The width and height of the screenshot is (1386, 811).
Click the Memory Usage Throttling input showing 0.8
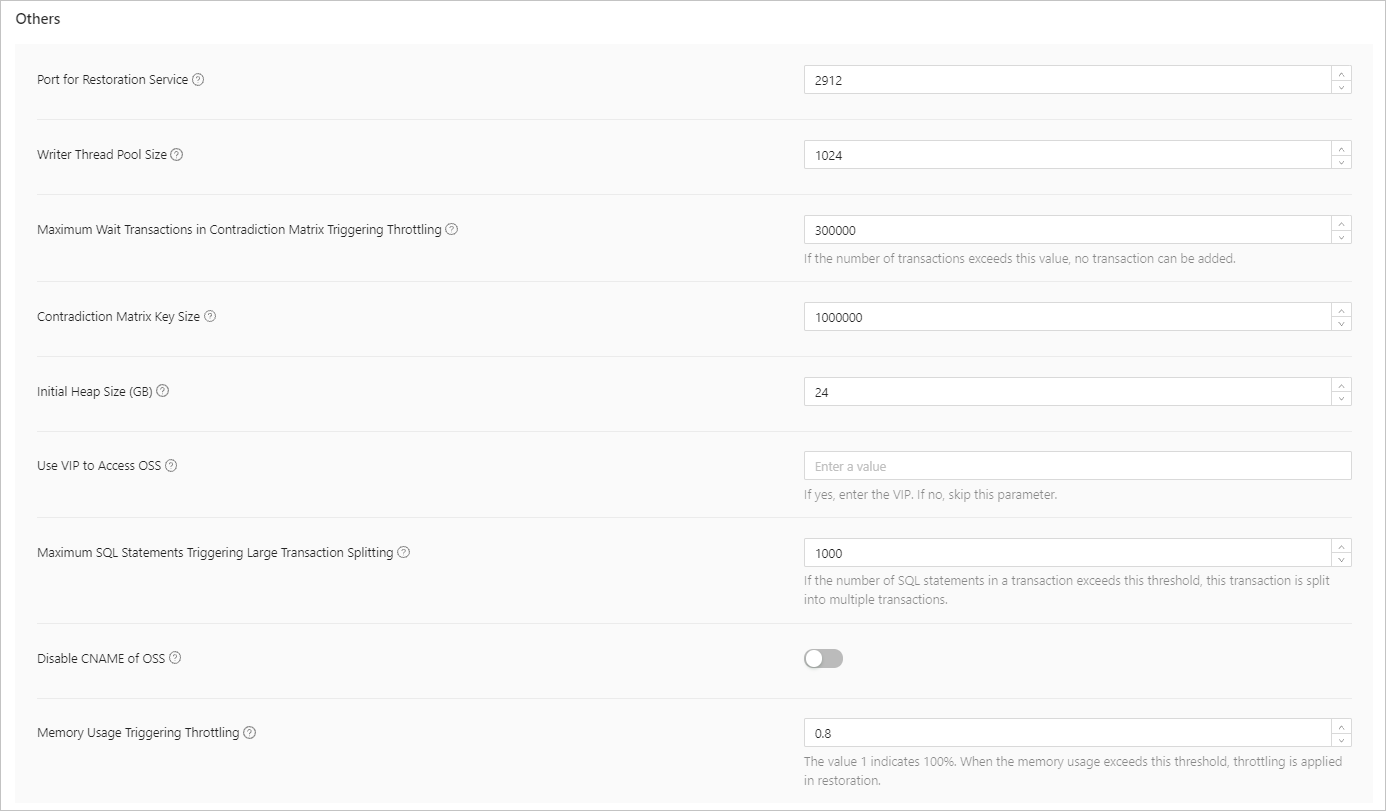pos(1066,733)
